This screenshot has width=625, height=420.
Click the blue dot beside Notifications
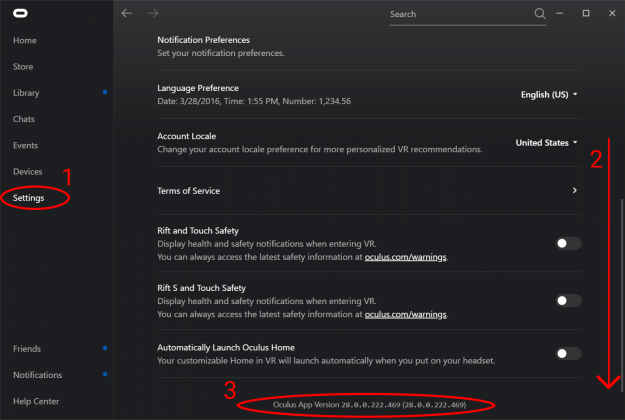105,375
